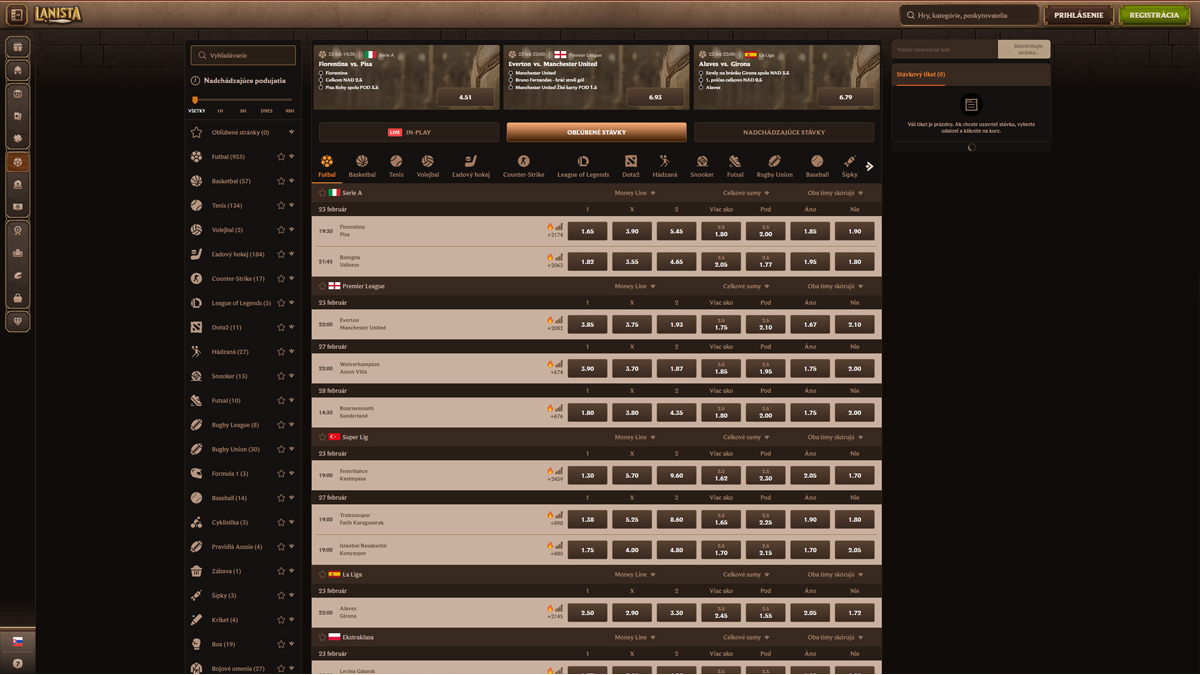Viewport: 1200px width, 675px height.
Task: Select the Counter-Strike sport tab
Action: point(523,166)
